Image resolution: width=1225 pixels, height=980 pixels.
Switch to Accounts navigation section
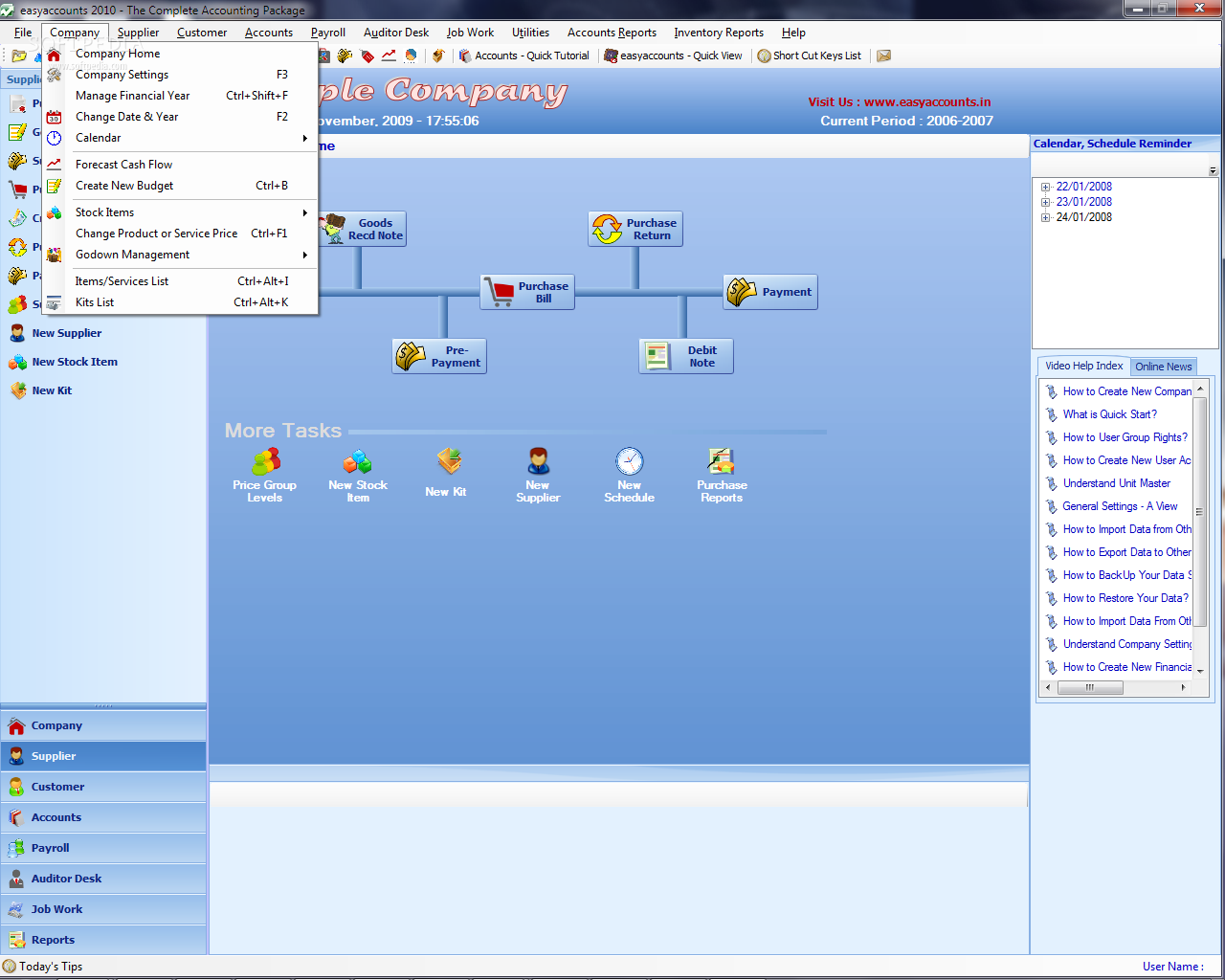(x=103, y=817)
